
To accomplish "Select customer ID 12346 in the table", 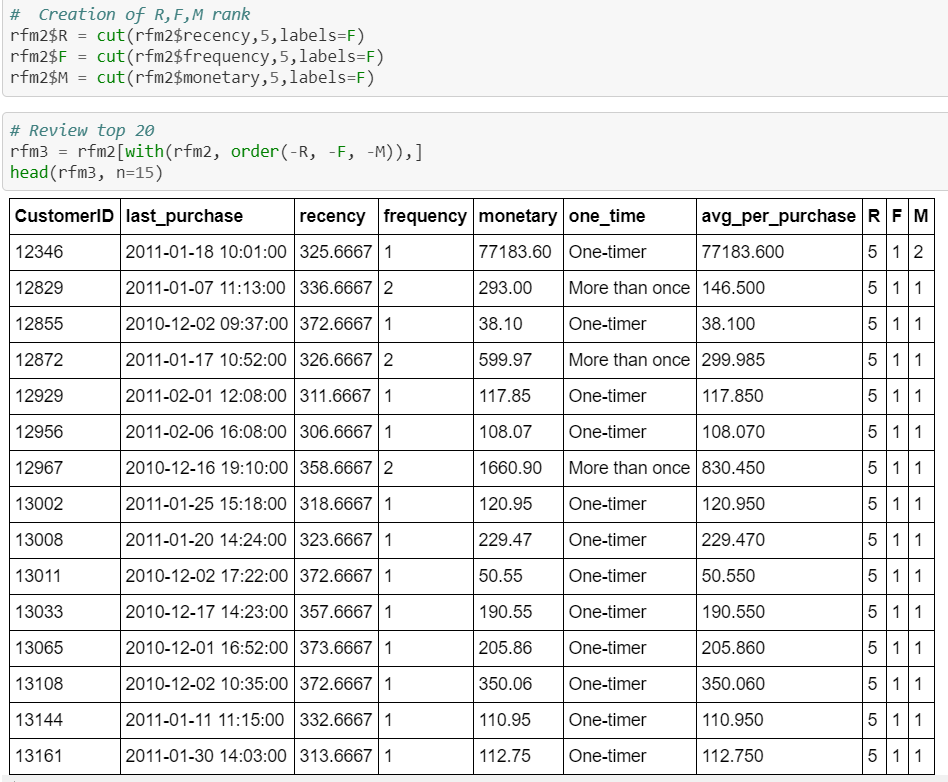I will (40, 252).
